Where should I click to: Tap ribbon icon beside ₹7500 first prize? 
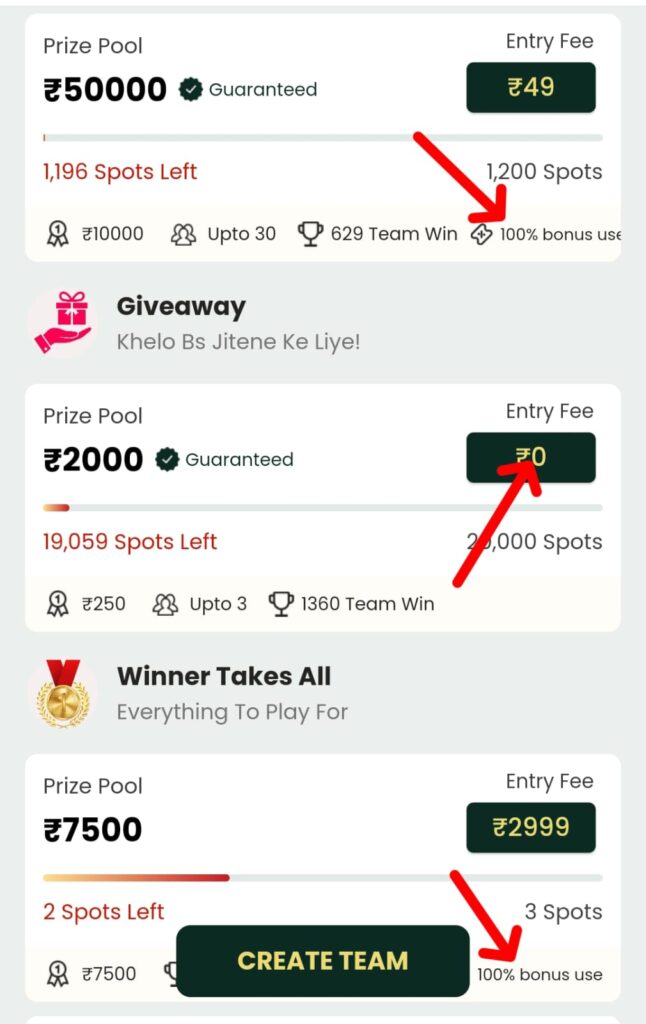click(57, 974)
